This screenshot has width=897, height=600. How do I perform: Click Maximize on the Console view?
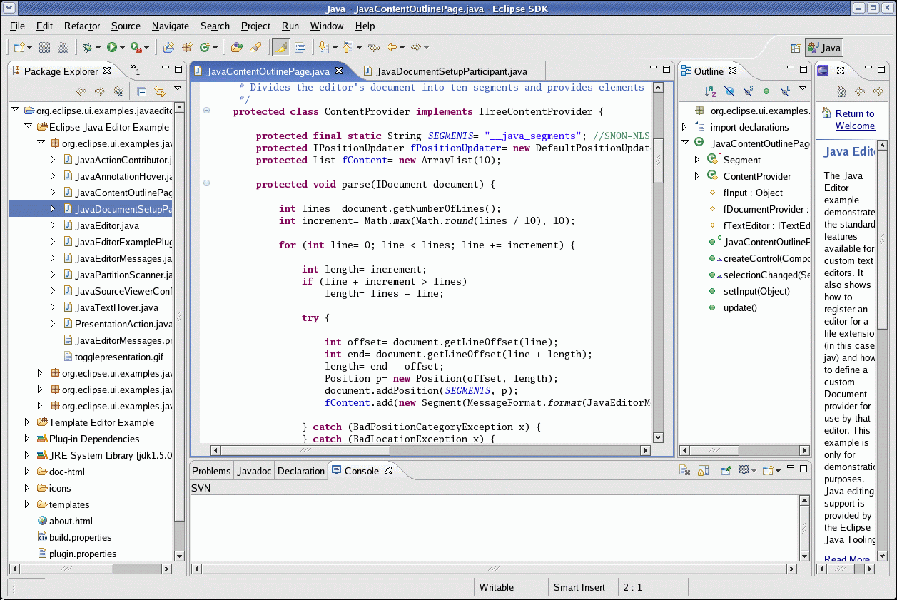coord(803,468)
